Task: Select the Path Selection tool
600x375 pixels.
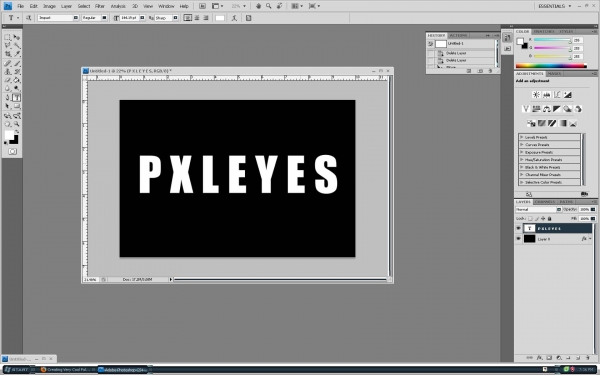Action: [x=7, y=106]
